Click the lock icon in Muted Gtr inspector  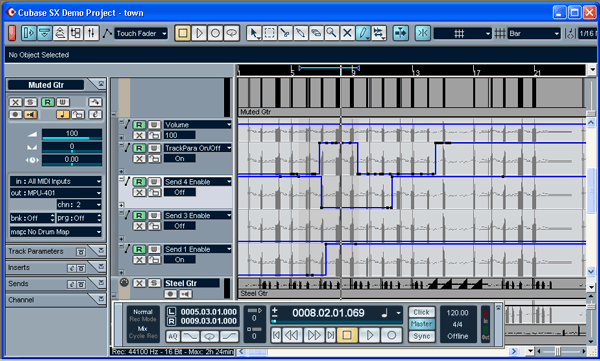79,114
